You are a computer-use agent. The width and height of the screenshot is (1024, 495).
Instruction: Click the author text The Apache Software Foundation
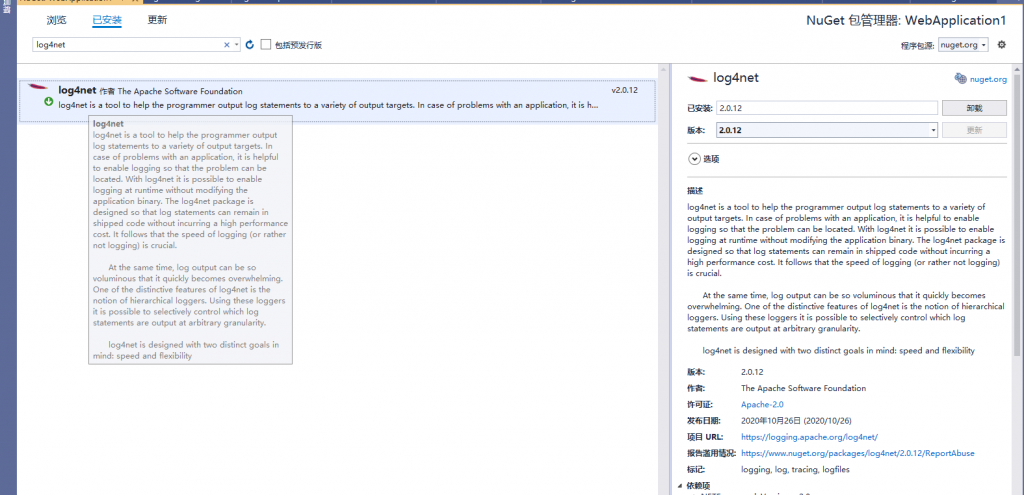[803, 388]
